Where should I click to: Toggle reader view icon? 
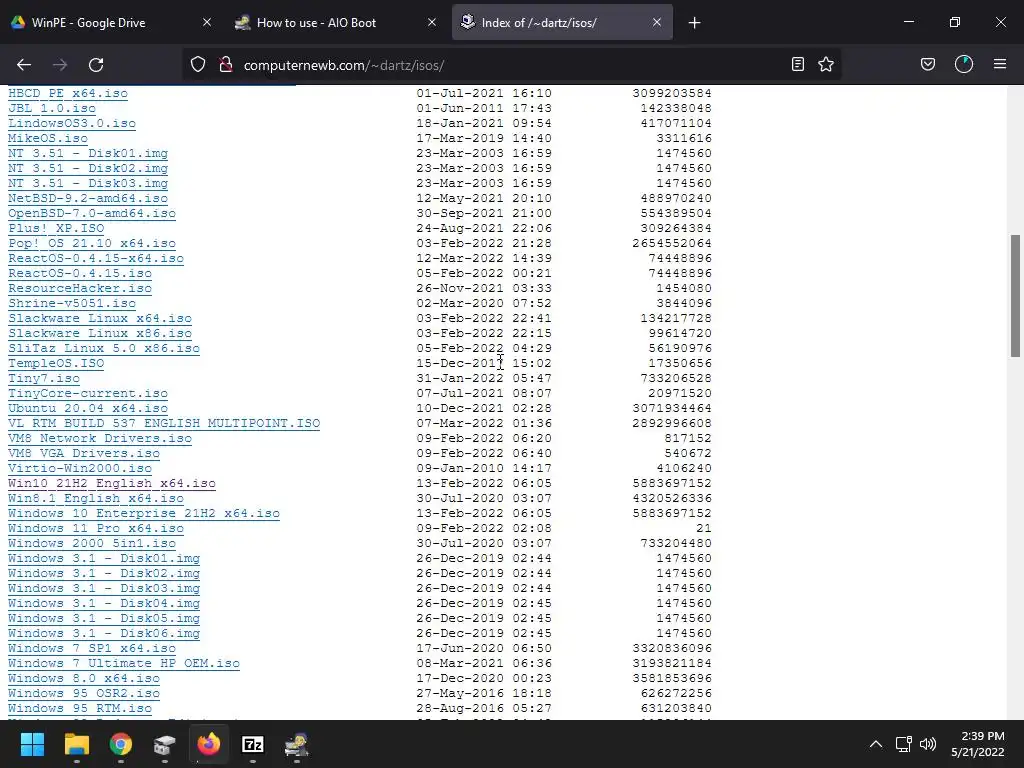pos(797,64)
